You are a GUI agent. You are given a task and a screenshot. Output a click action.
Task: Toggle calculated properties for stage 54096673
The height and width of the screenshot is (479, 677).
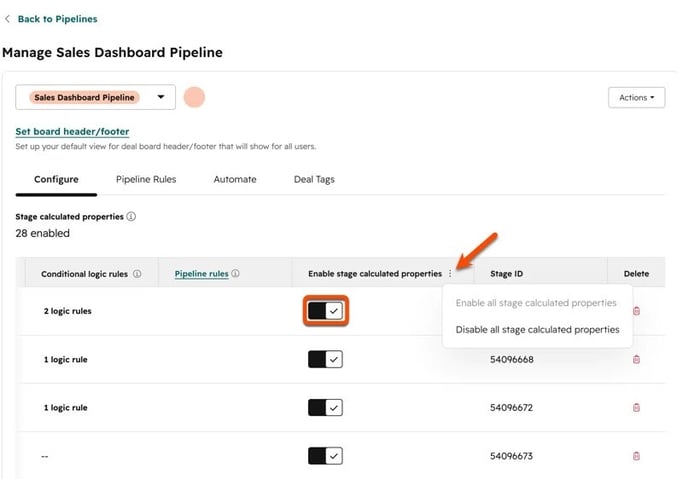[325, 456]
